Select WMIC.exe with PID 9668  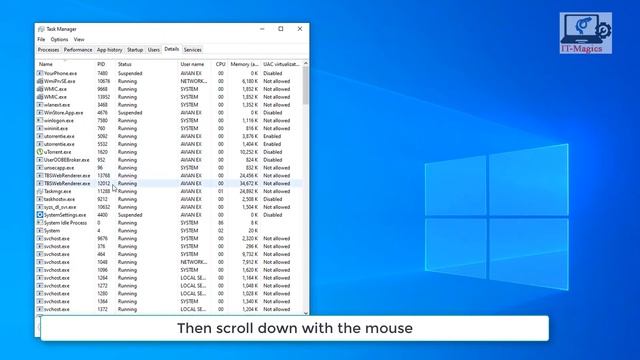click(x=55, y=89)
